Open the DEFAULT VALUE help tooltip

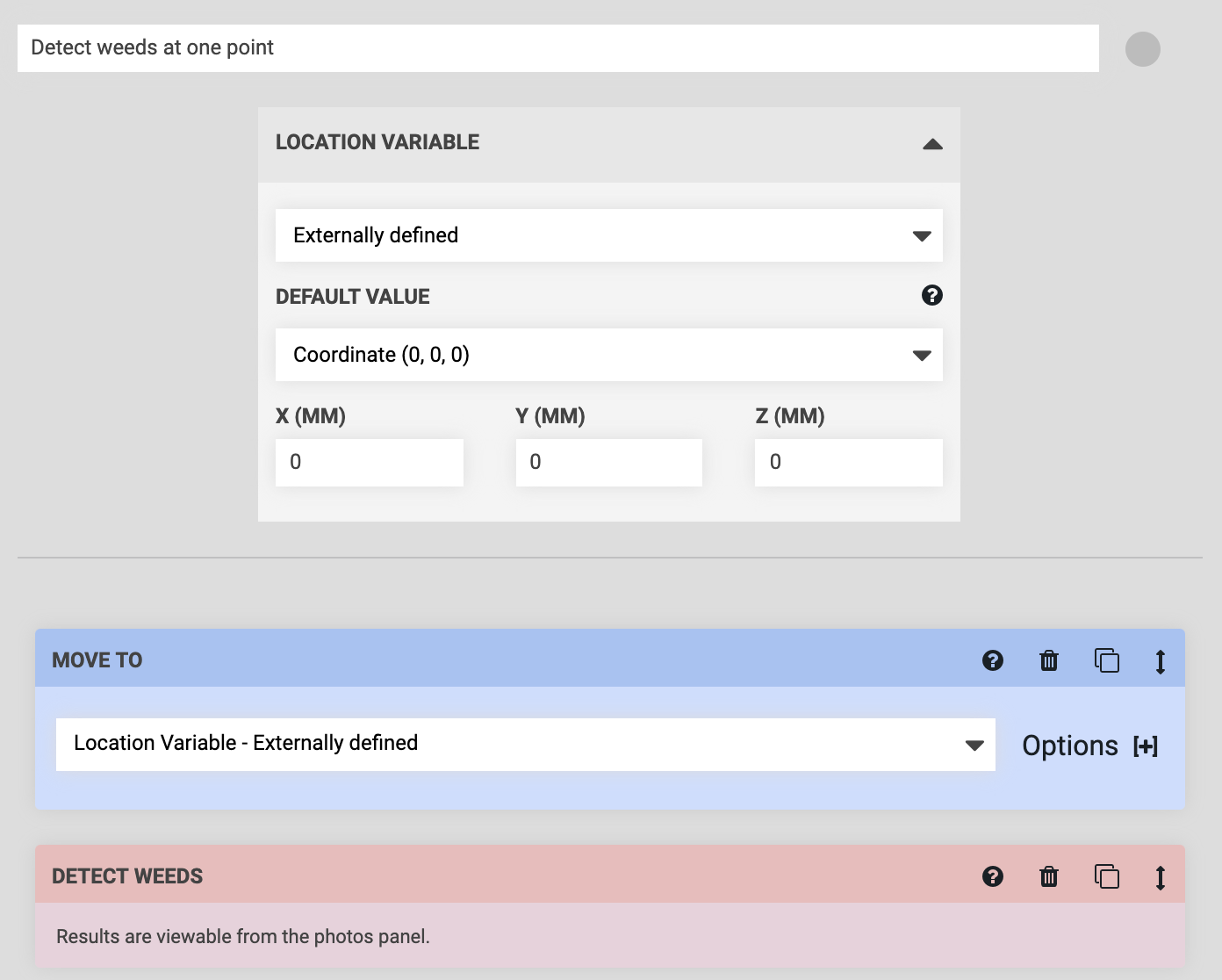932,296
